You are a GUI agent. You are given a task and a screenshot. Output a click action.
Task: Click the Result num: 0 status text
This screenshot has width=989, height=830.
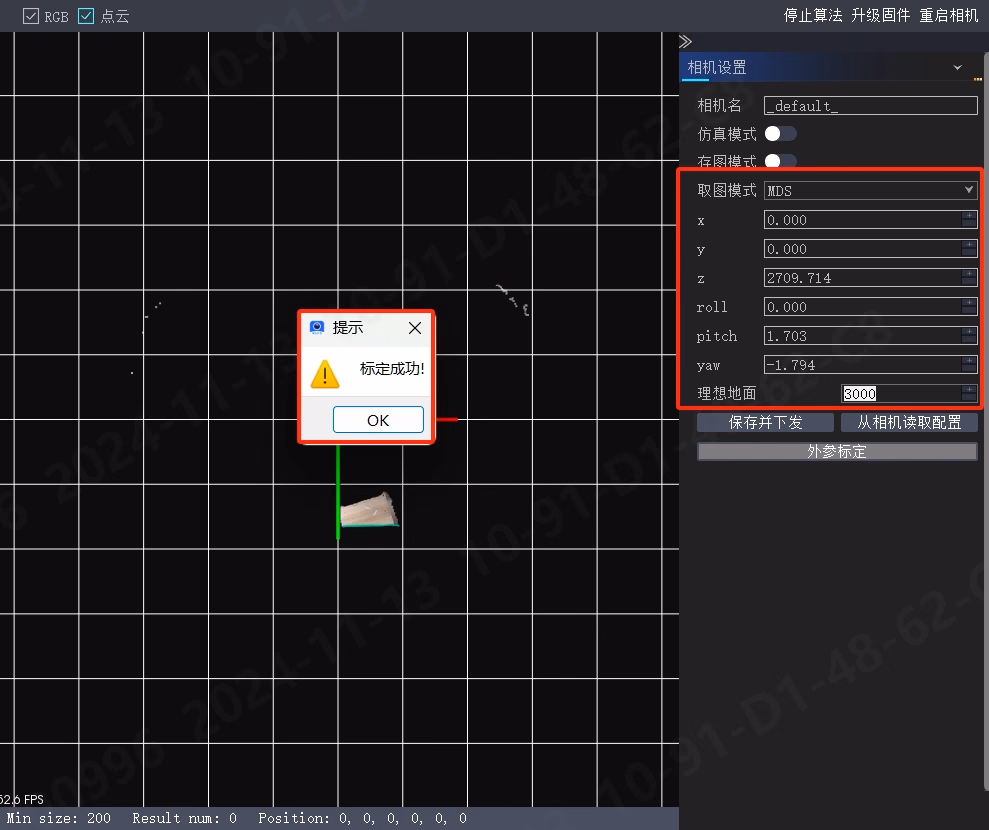click(184, 819)
